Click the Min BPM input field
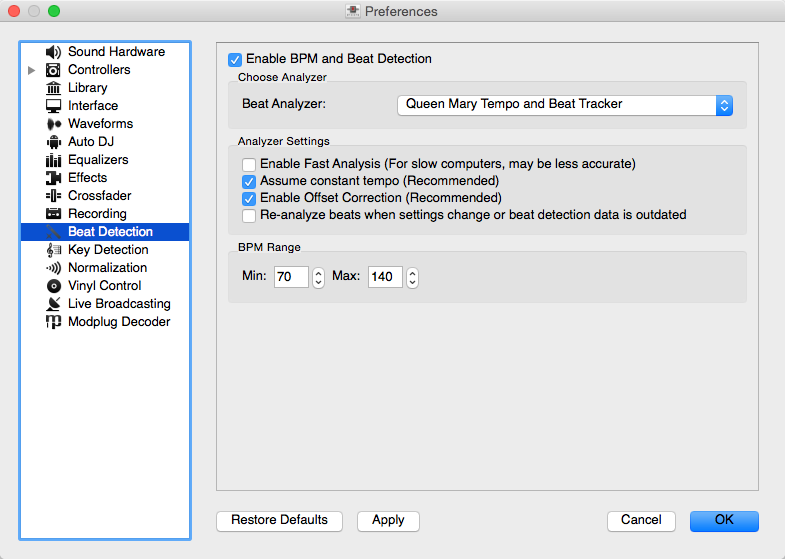The width and height of the screenshot is (785, 559). point(290,277)
